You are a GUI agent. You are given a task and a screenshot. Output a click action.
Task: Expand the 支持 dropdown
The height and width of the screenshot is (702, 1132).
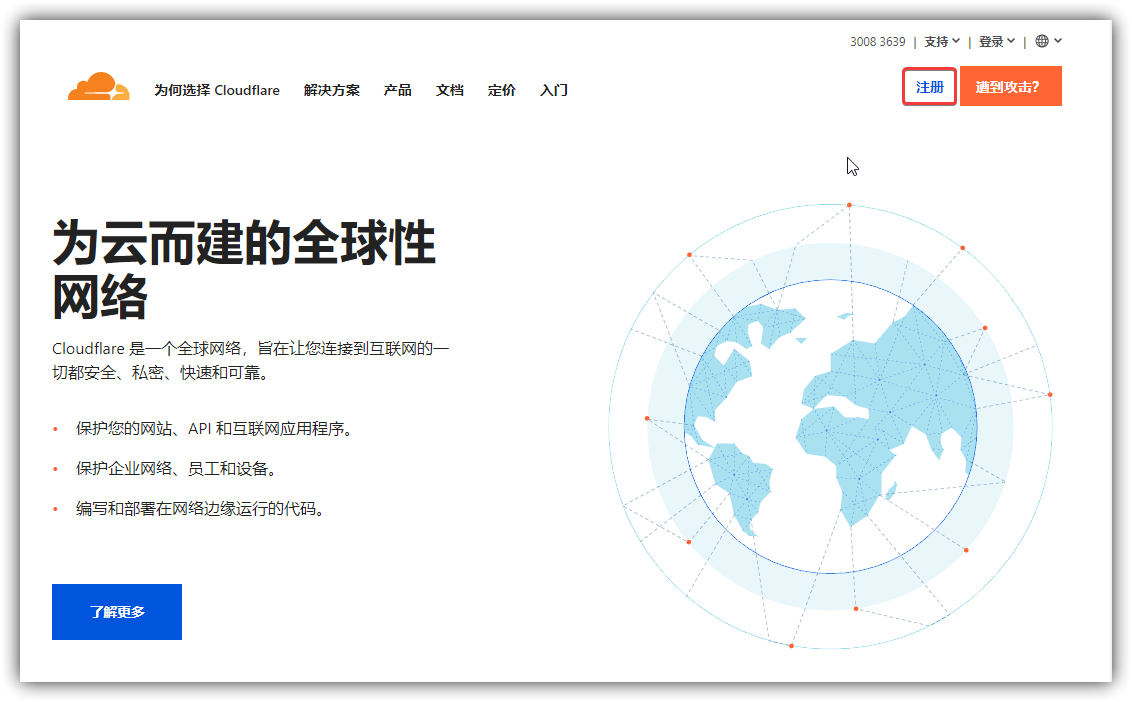[x=942, y=42]
